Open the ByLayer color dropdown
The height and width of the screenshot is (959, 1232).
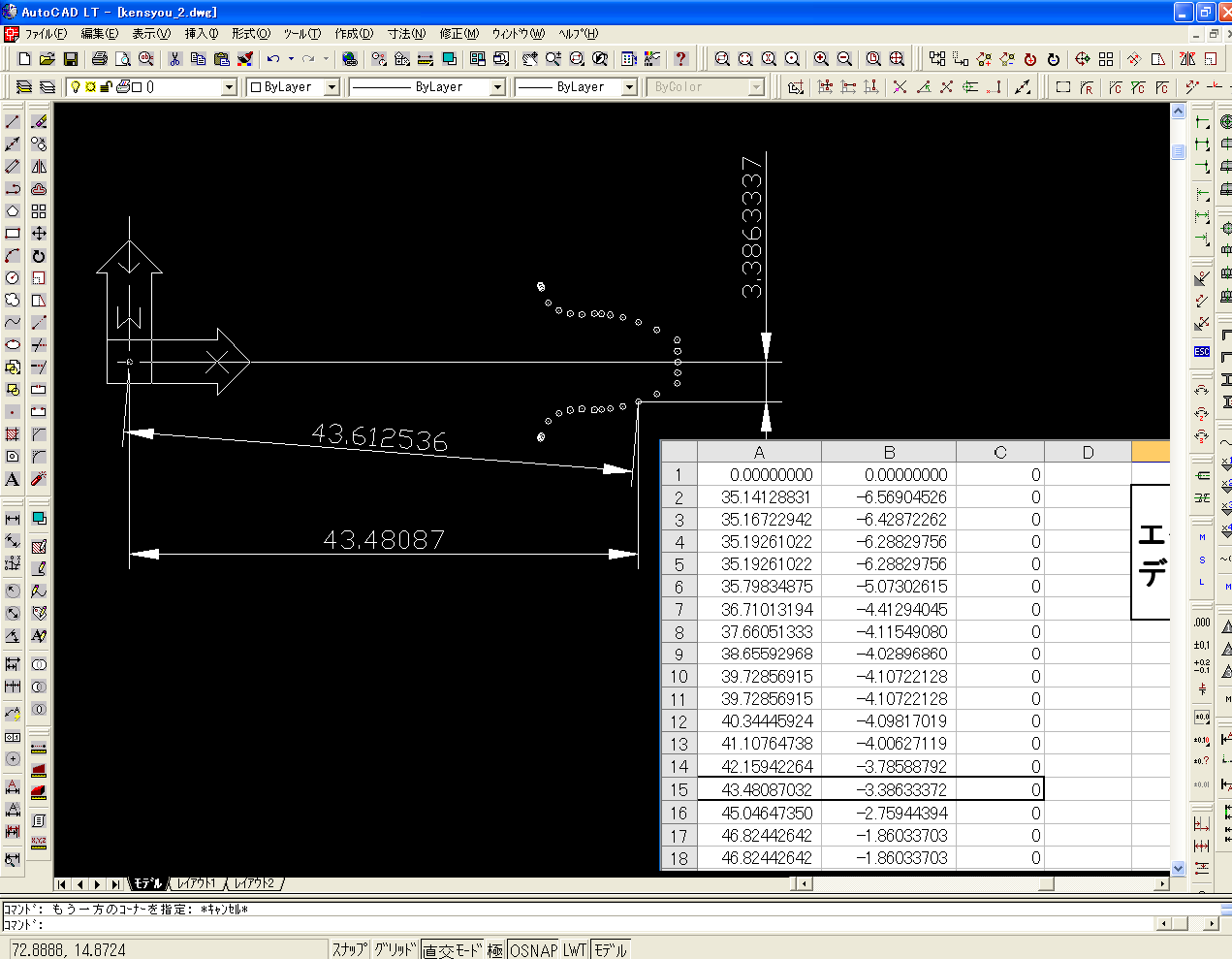[x=332, y=87]
